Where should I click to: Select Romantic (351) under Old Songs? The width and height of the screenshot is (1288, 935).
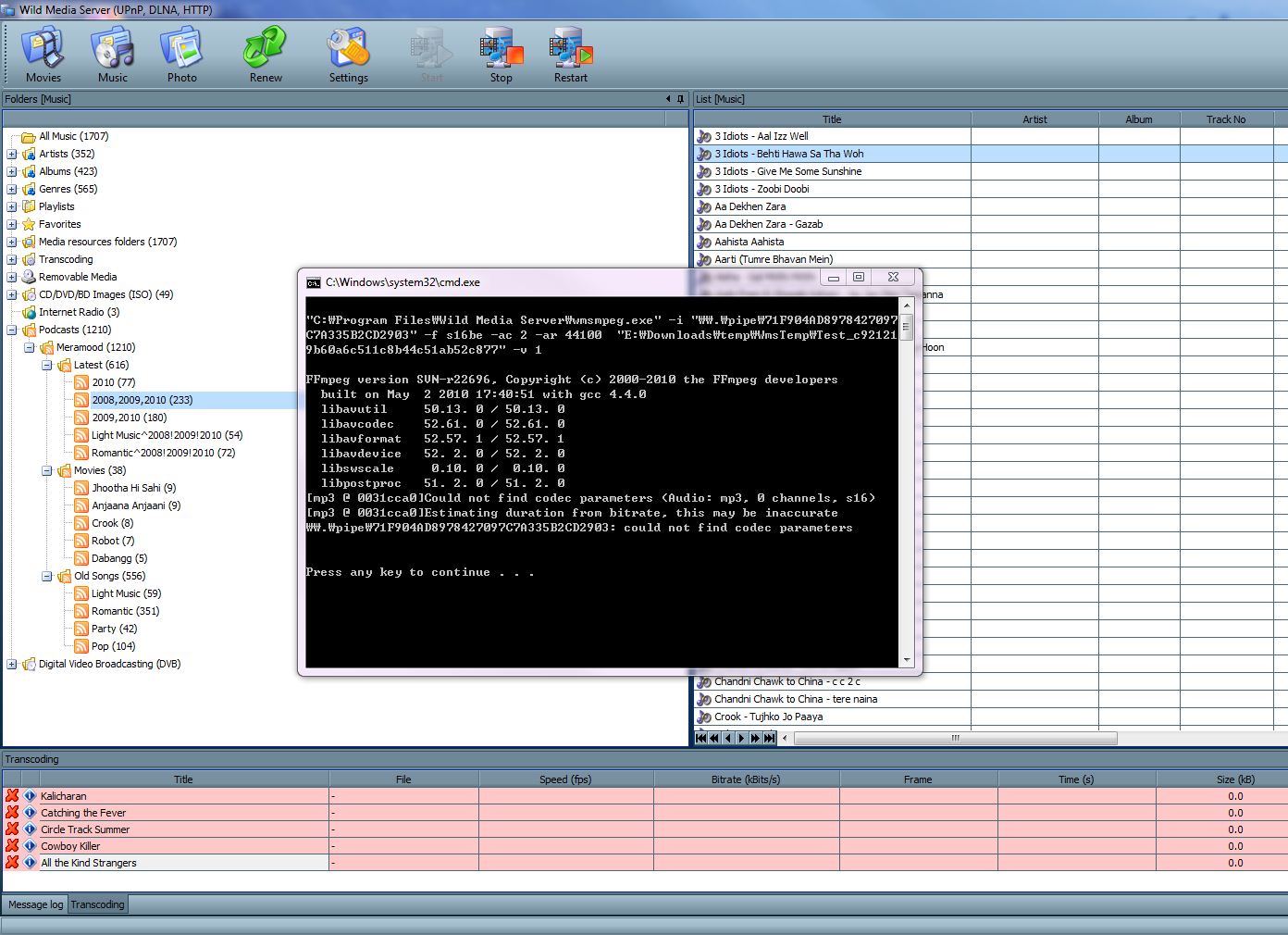(125, 611)
